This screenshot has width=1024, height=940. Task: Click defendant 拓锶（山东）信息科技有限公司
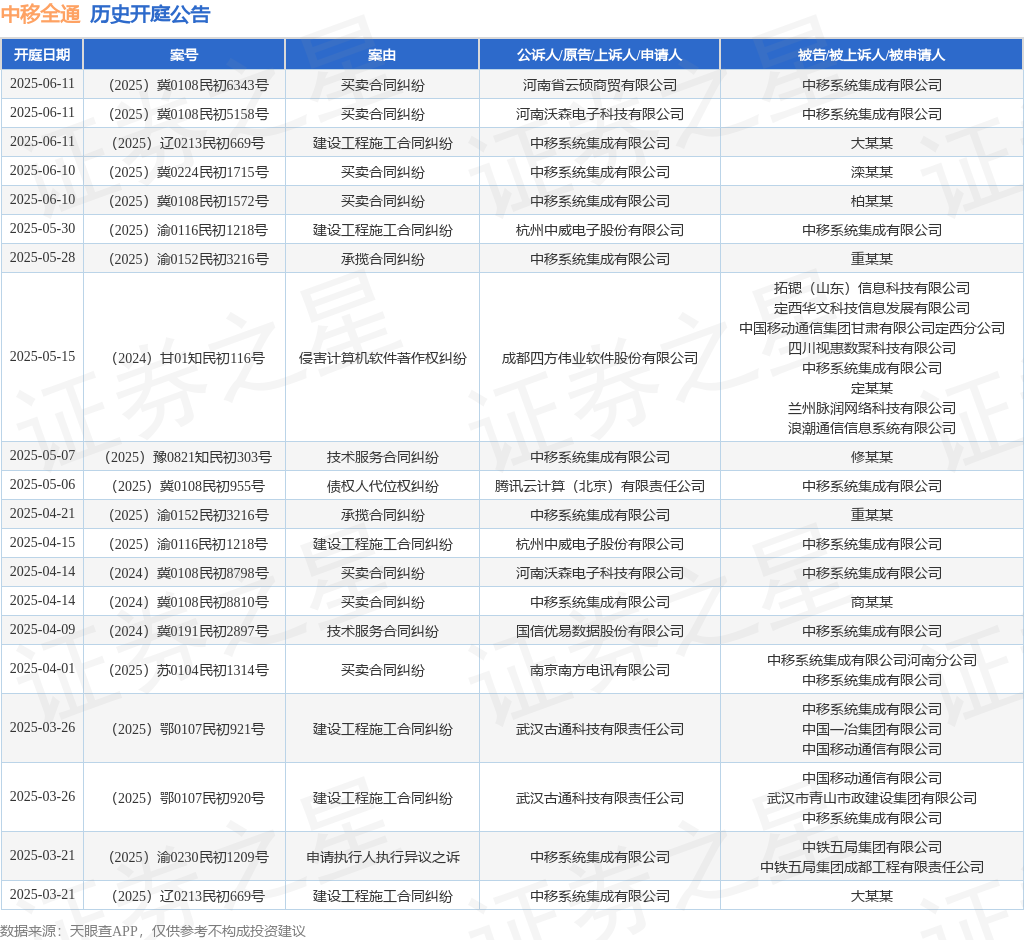(871, 288)
